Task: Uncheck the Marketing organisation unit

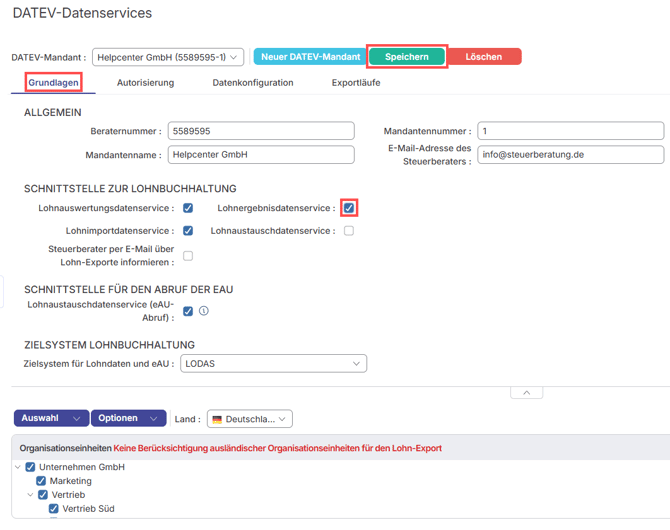Action: pyautogui.click(x=42, y=481)
